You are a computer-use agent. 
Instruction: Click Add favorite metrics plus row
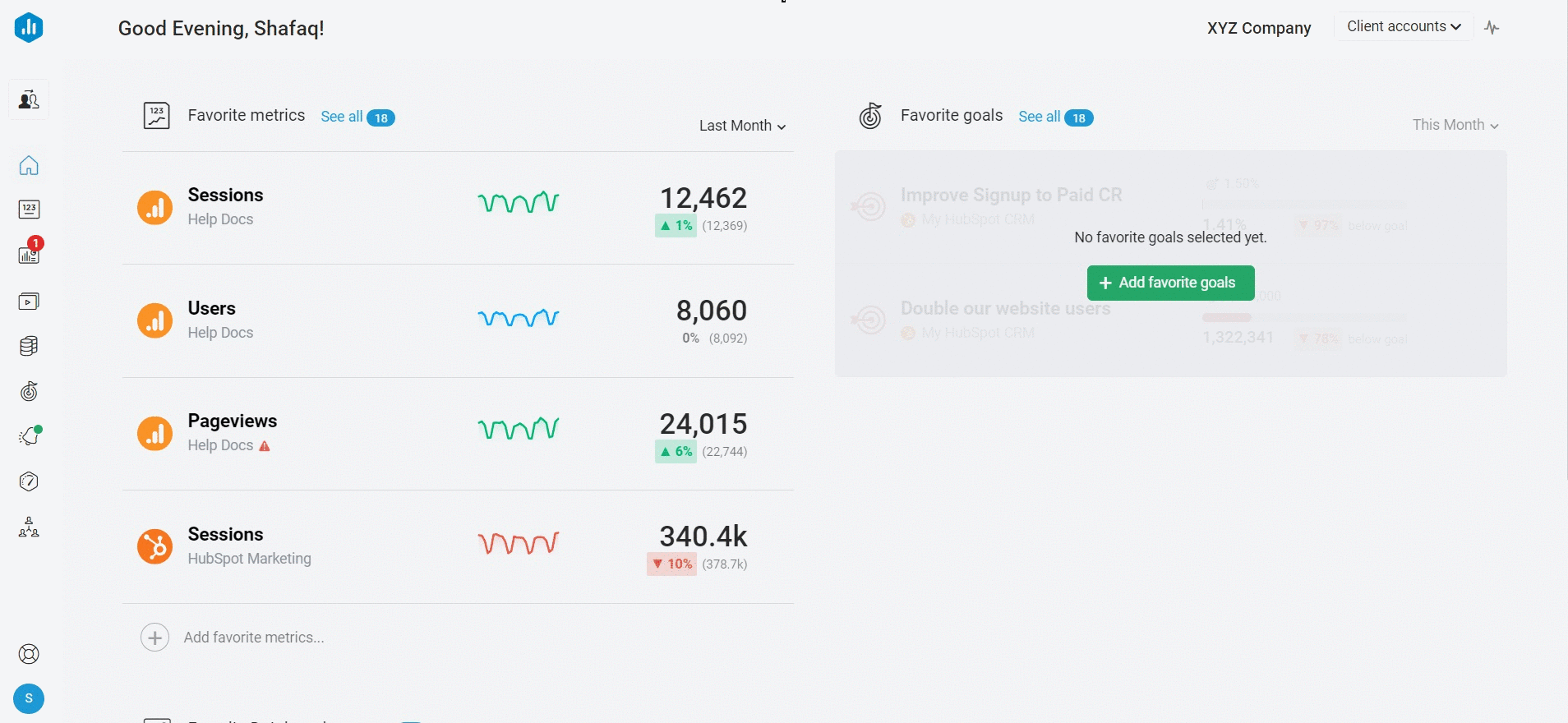tap(233, 638)
